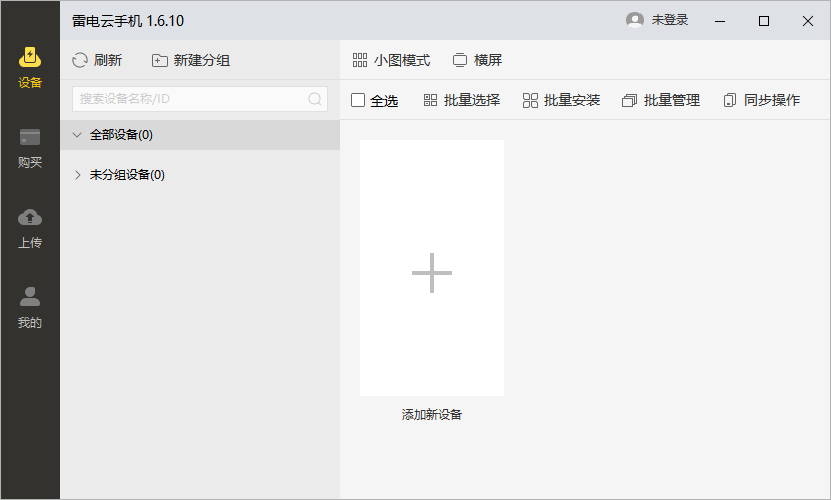Toggle 横屏 landscape orientation
The height and width of the screenshot is (500, 831).
click(477, 60)
